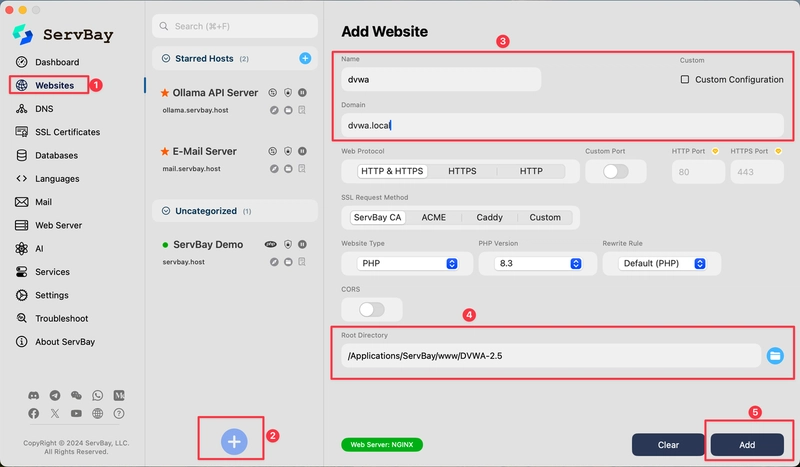Viewport: 800px width, 467px height.
Task: Toggle the Custom Port switch
Action: (615, 171)
